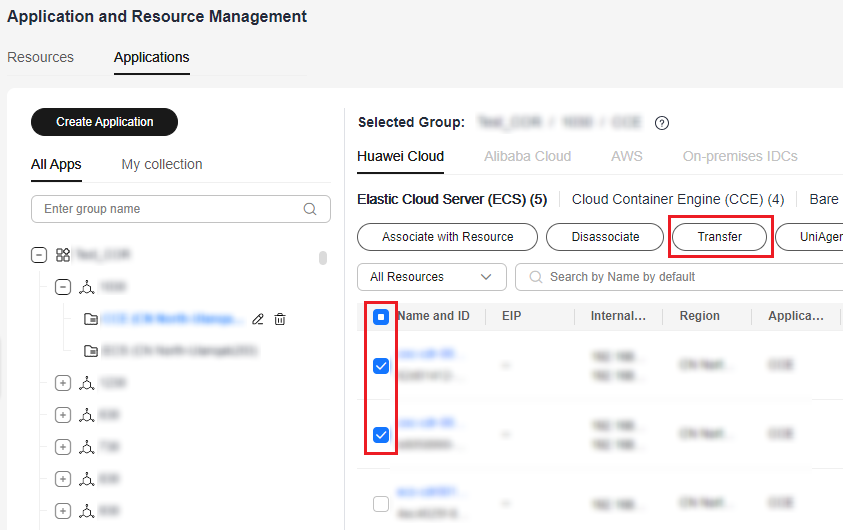This screenshot has height=530, width=843.
Task: Expand the last collapsed tree node
Action: (63, 511)
